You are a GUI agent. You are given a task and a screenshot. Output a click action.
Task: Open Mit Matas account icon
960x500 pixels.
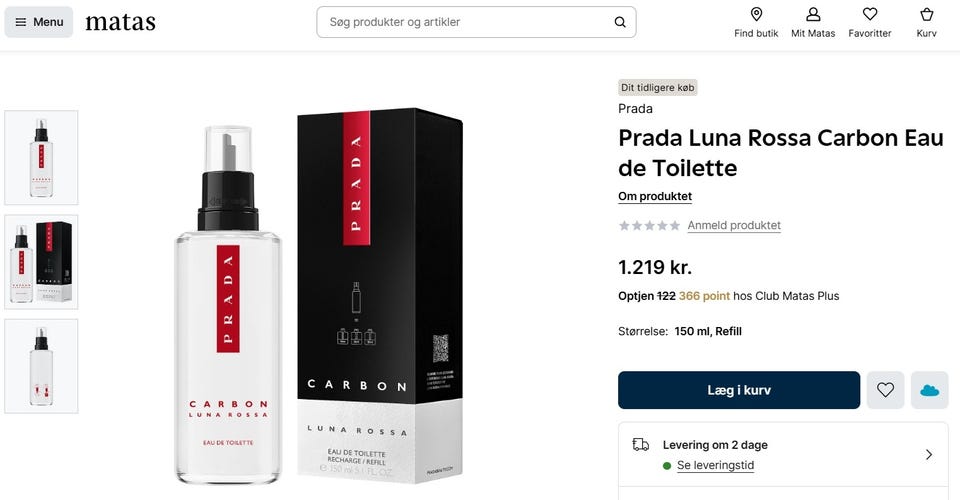point(813,23)
